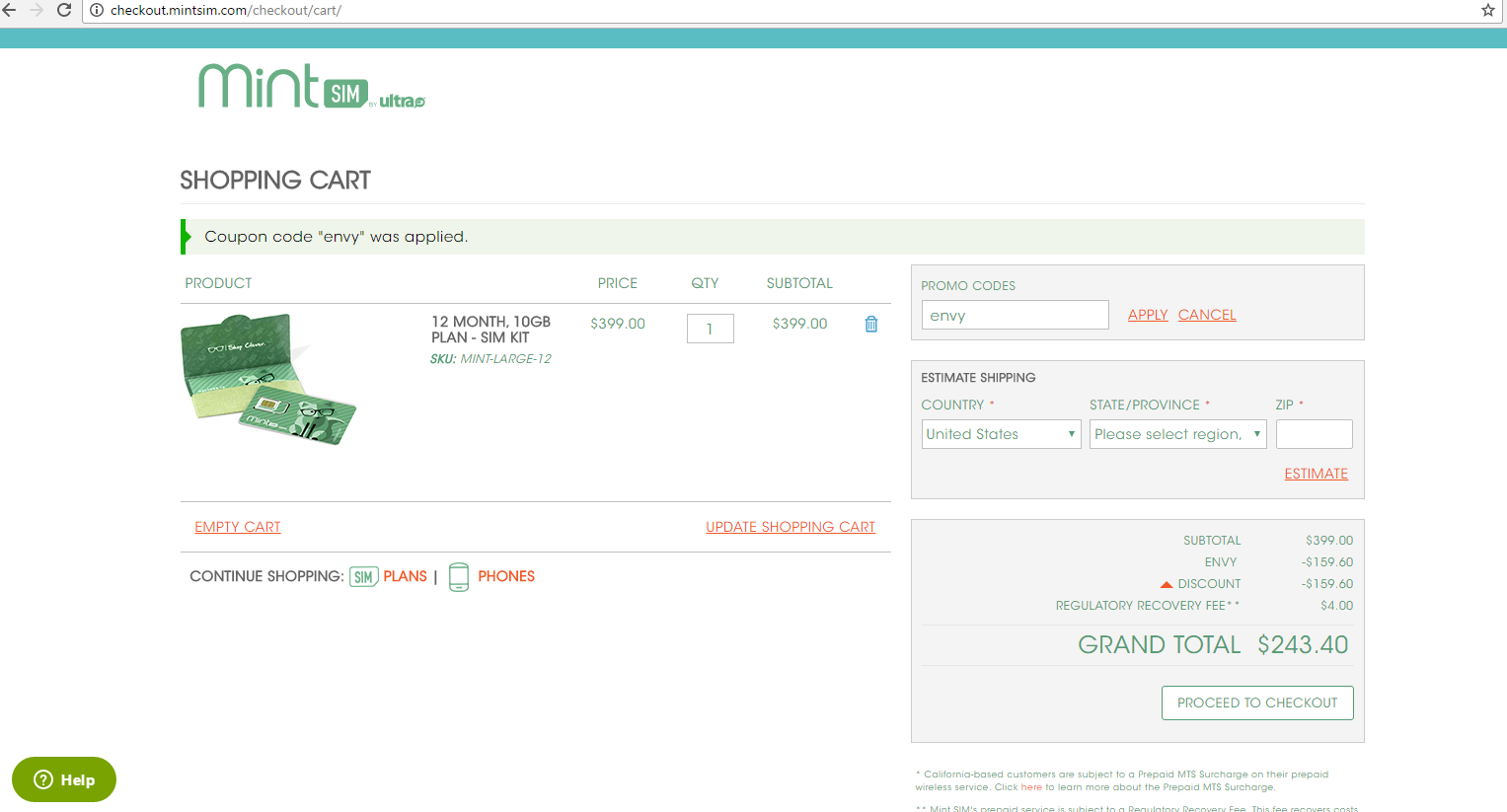Click the 12 Month, 10GB Plan product name
1507x812 pixels.
[490, 330]
